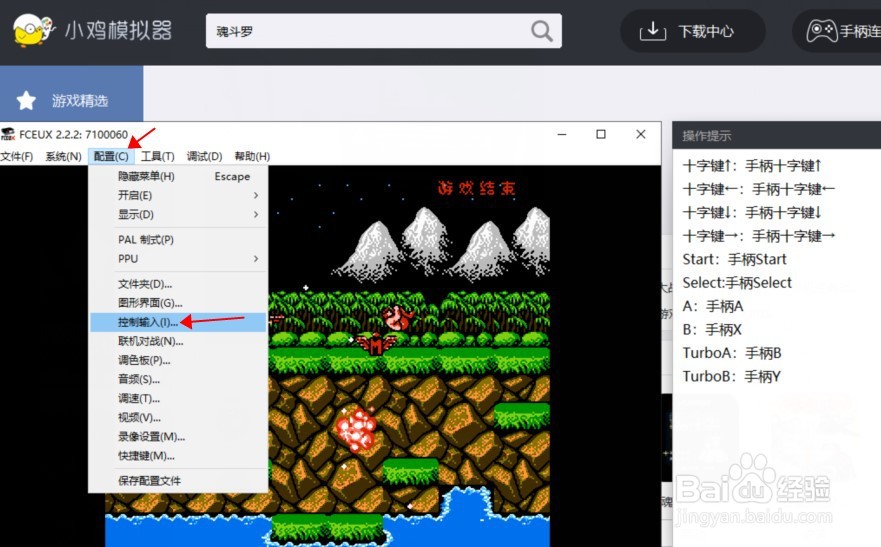This screenshot has width=881, height=547.
Task: Collapse the open 配置(C) menu
Action: [111, 156]
